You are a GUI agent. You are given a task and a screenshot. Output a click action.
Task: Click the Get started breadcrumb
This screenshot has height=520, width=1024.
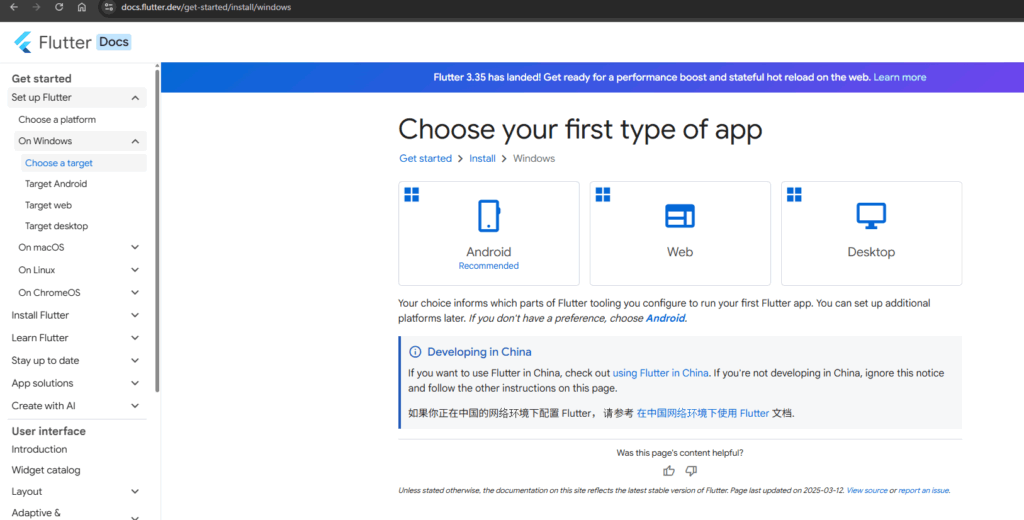425,158
